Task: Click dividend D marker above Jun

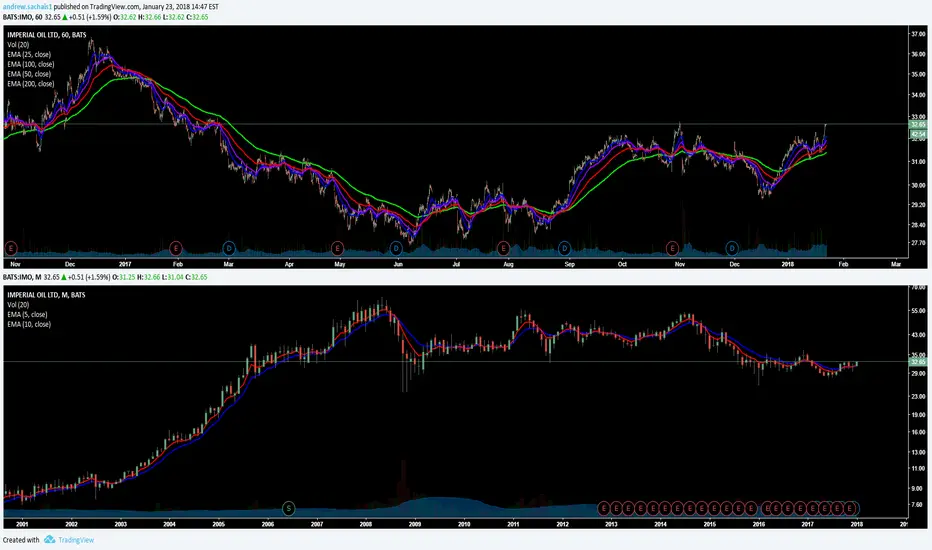Action: [x=396, y=247]
